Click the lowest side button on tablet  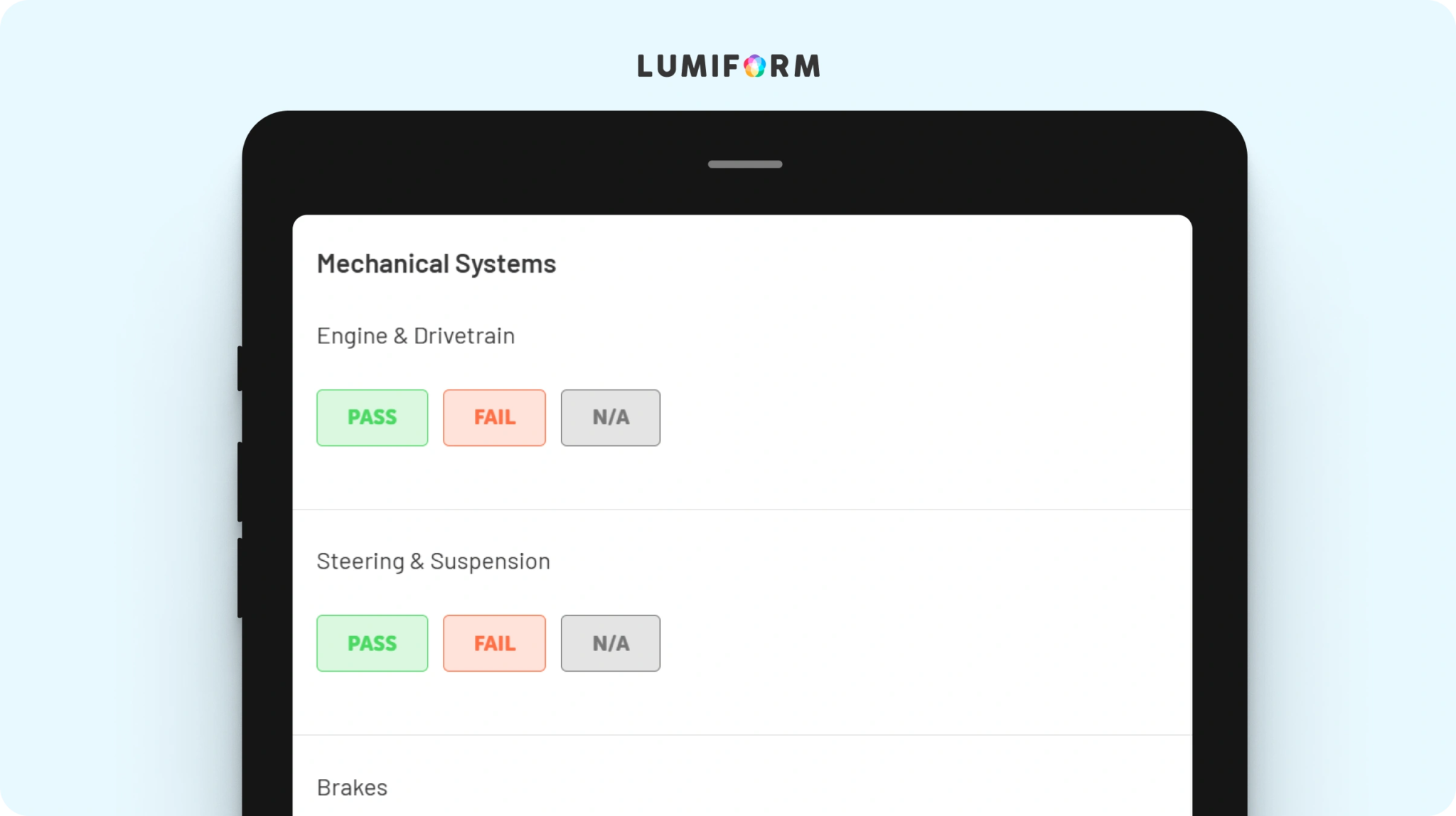(x=240, y=578)
